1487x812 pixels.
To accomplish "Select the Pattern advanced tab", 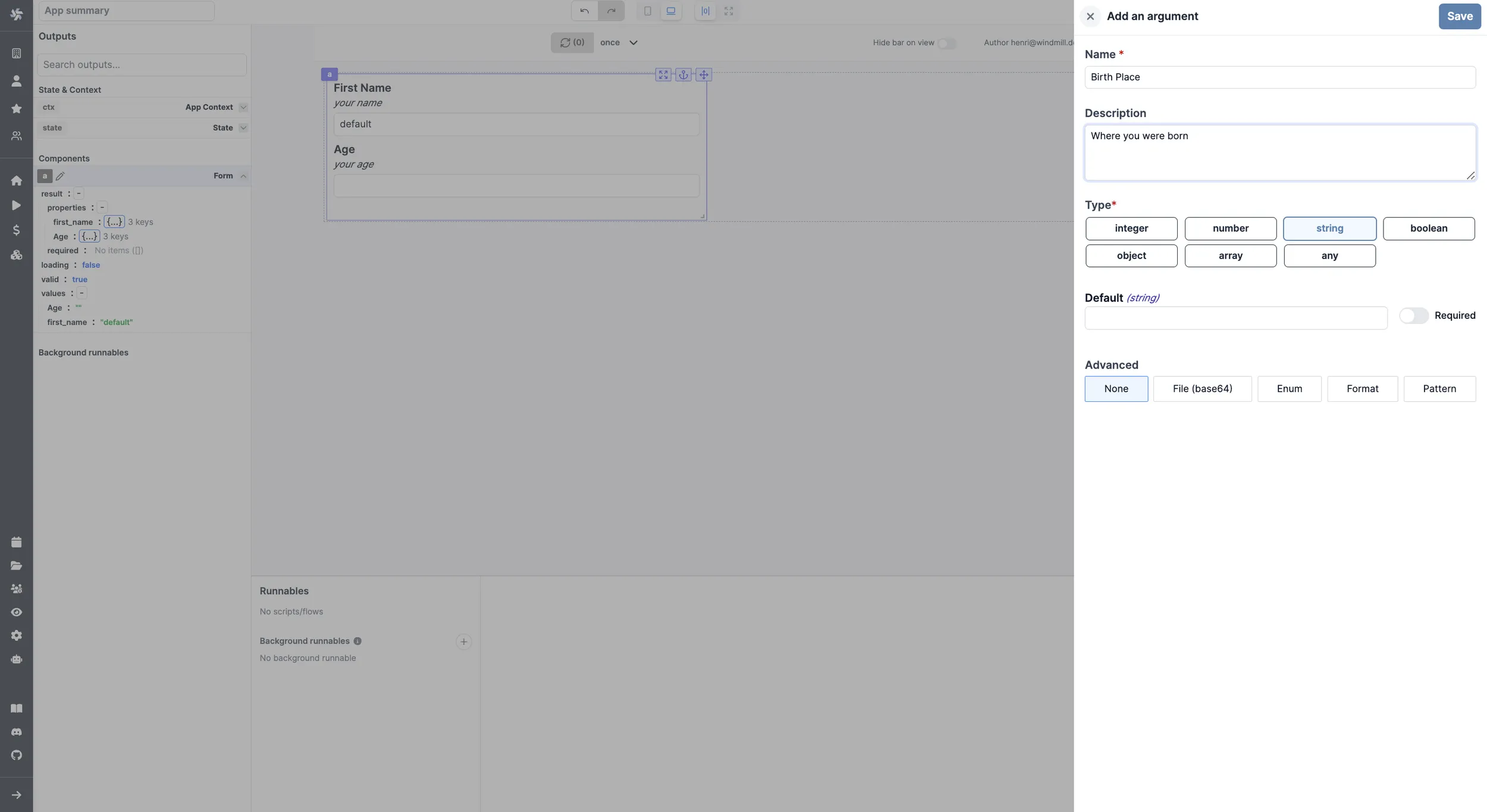I will pos(1439,389).
